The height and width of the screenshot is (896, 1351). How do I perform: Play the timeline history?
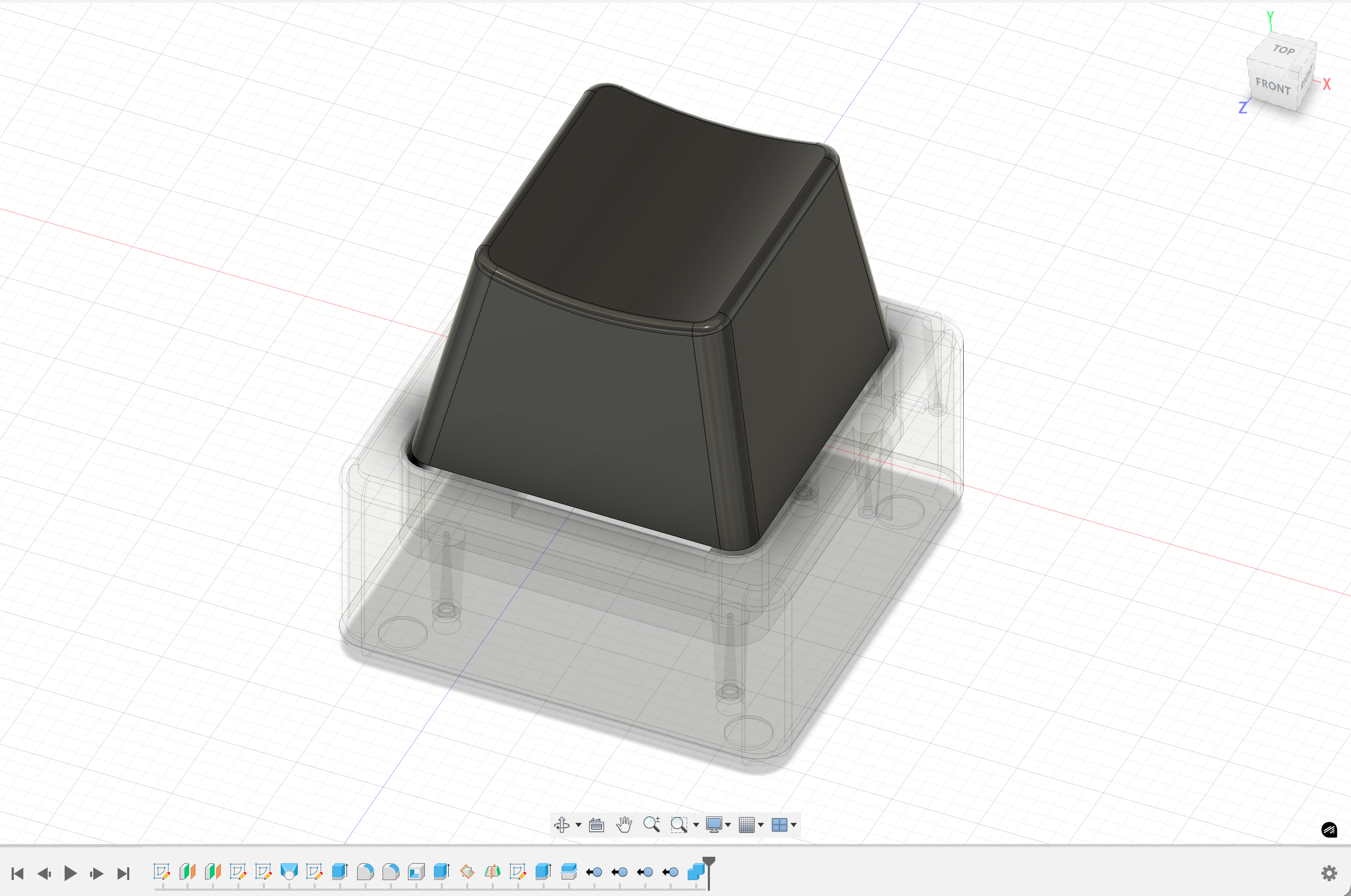[70, 873]
